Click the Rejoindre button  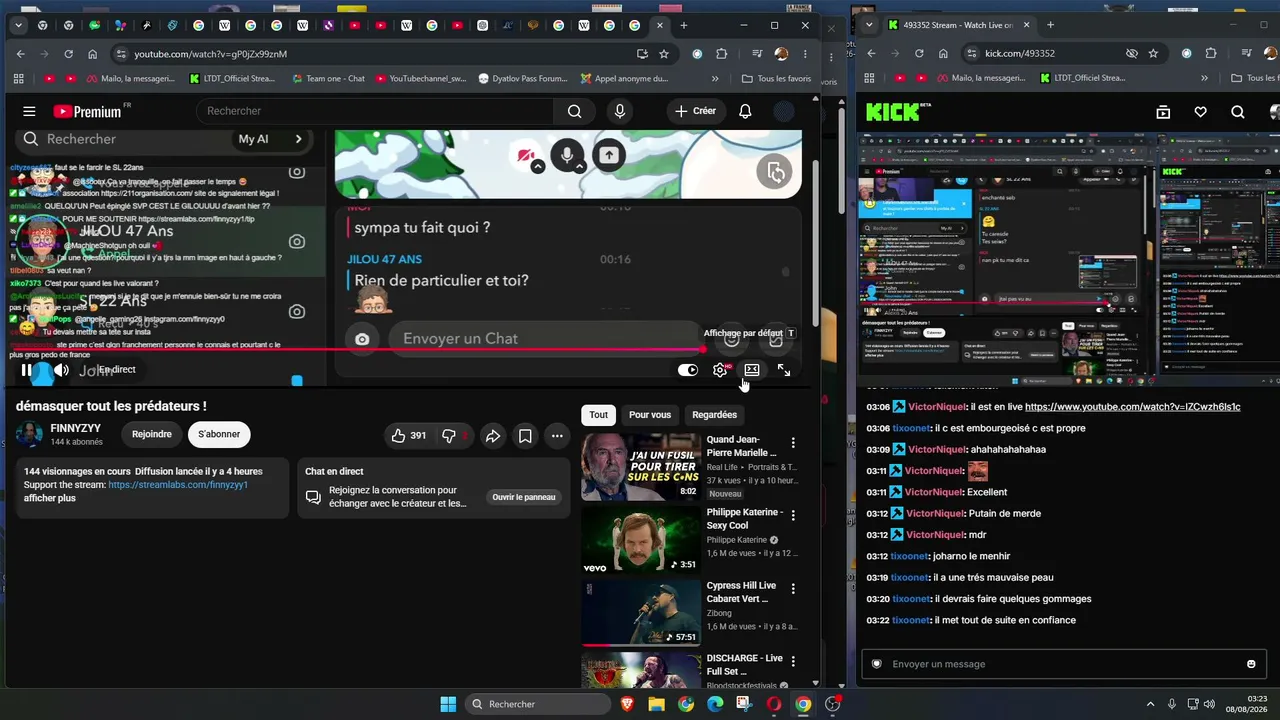(x=152, y=434)
